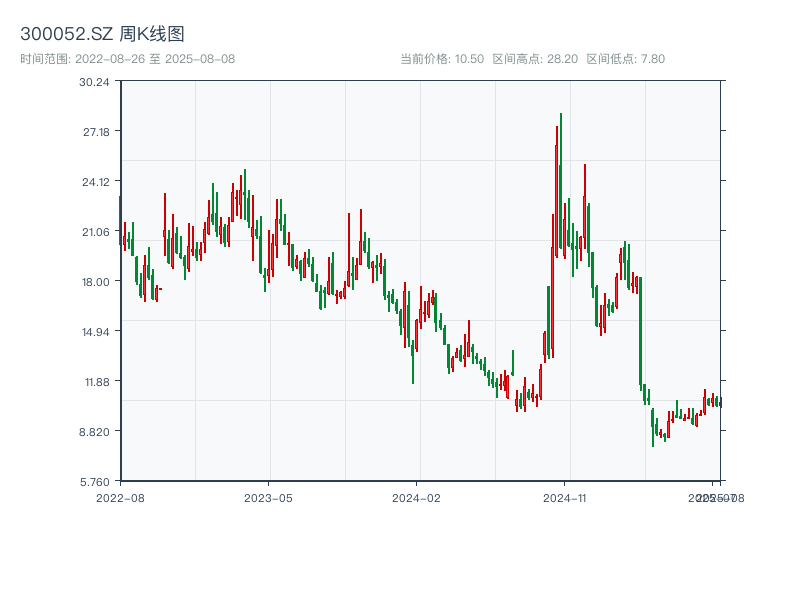The width and height of the screenshot is (800, 600).
Task: Click the 11.88 y-axis price label
Action: coord(95,382)
